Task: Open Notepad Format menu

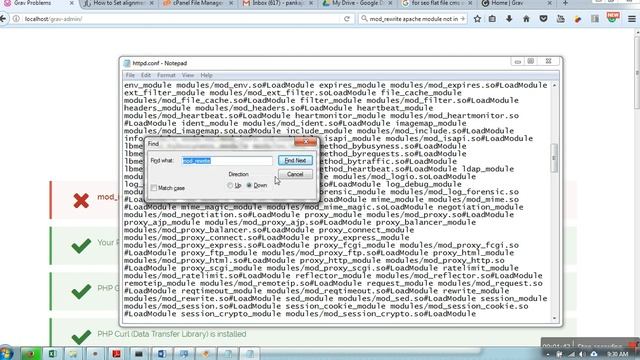Action: coord(166,76)
